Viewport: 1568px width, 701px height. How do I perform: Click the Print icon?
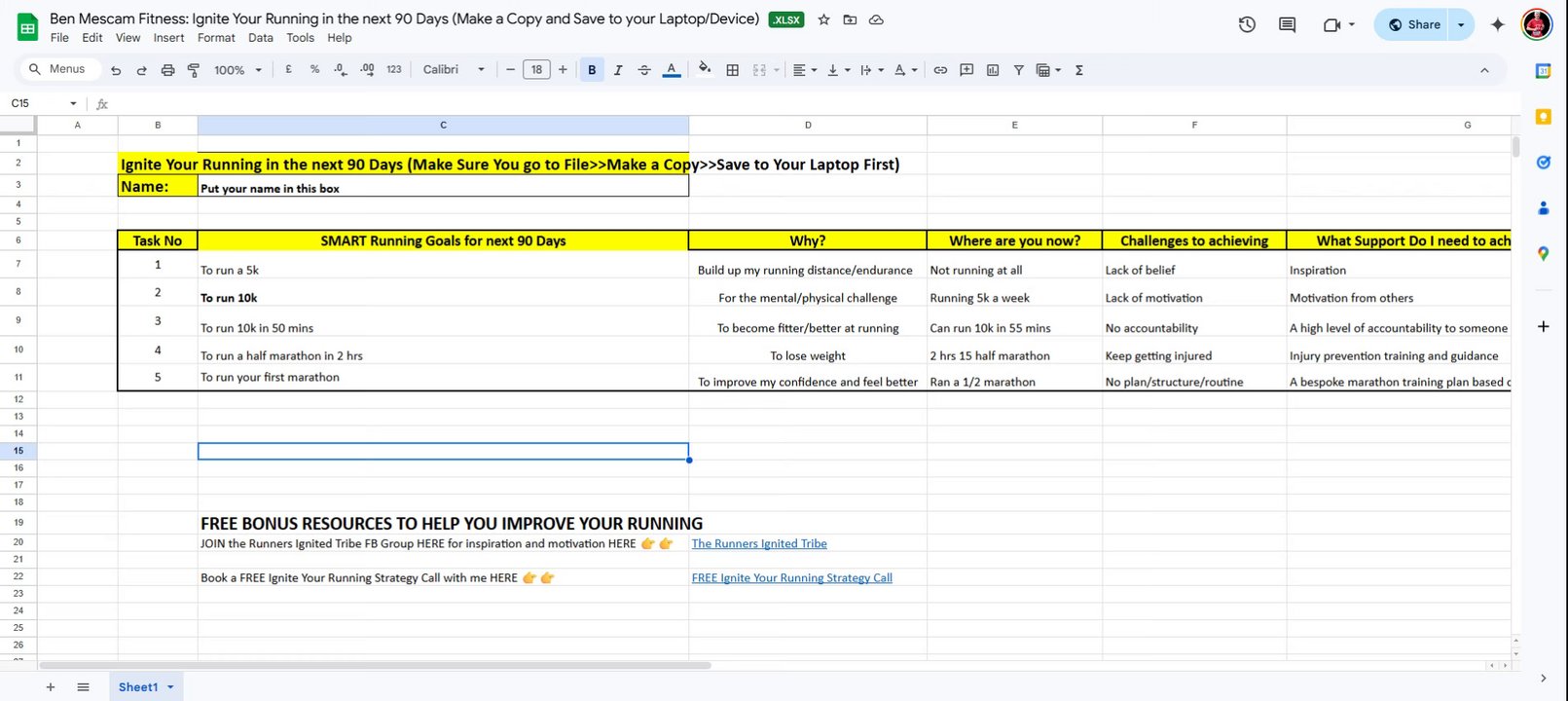pos(167,70)
